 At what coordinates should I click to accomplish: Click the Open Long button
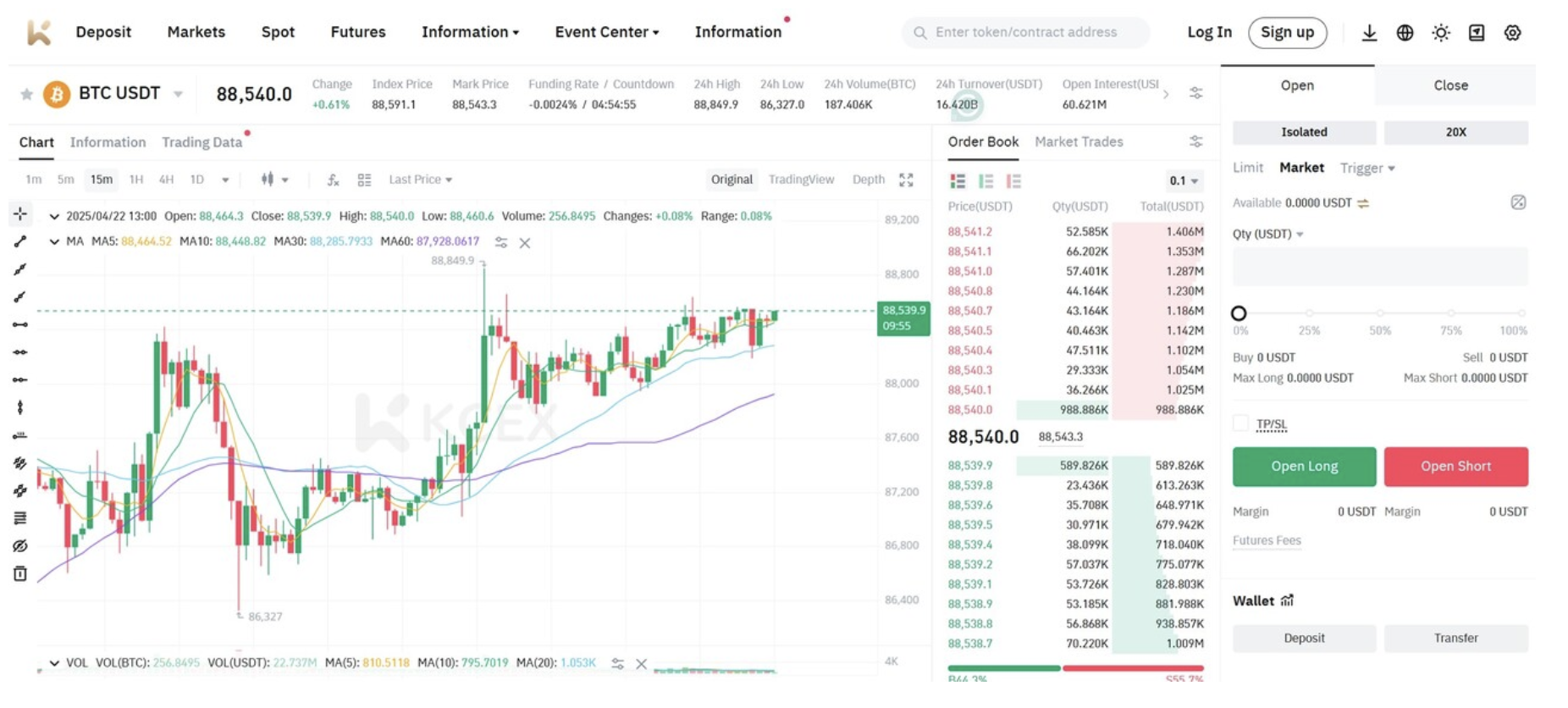1304,467
